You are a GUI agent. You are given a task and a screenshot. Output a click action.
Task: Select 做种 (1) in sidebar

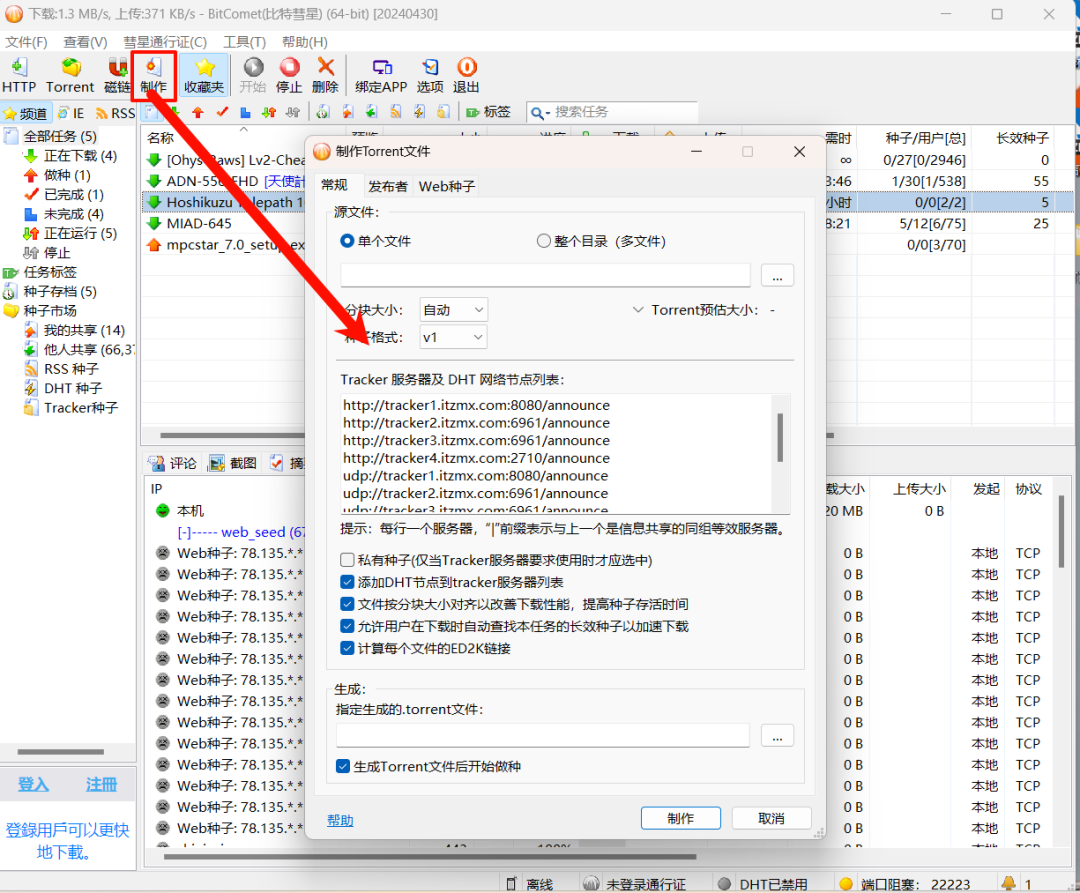tap(58, 176)
